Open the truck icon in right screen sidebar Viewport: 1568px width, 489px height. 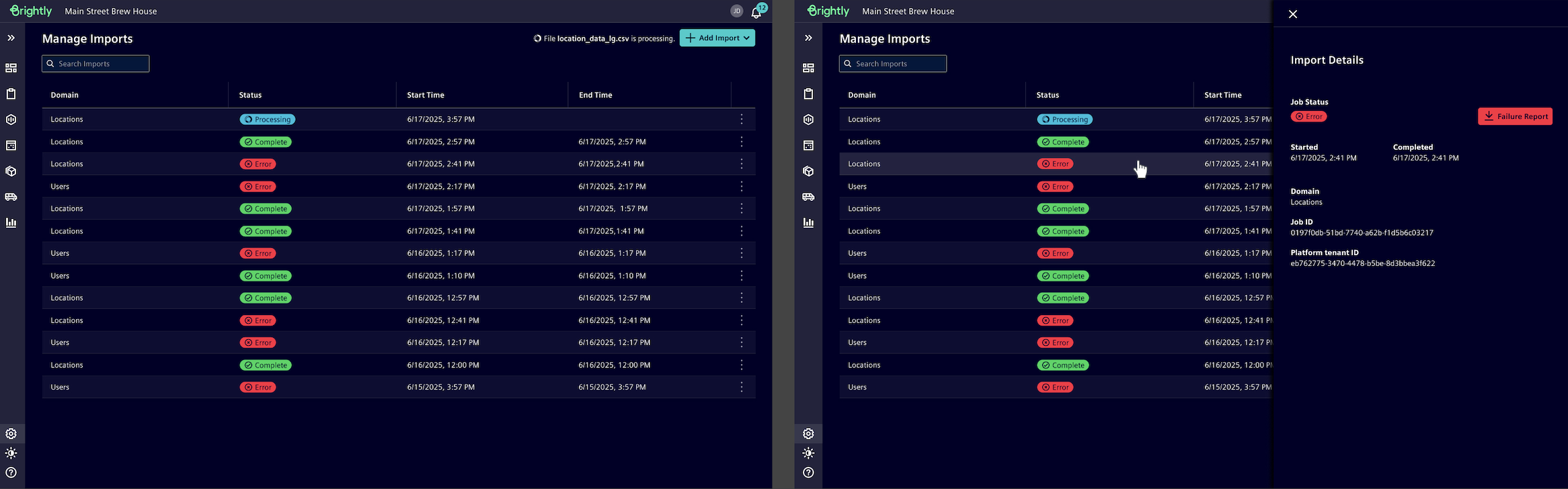(x=808, y=197)
